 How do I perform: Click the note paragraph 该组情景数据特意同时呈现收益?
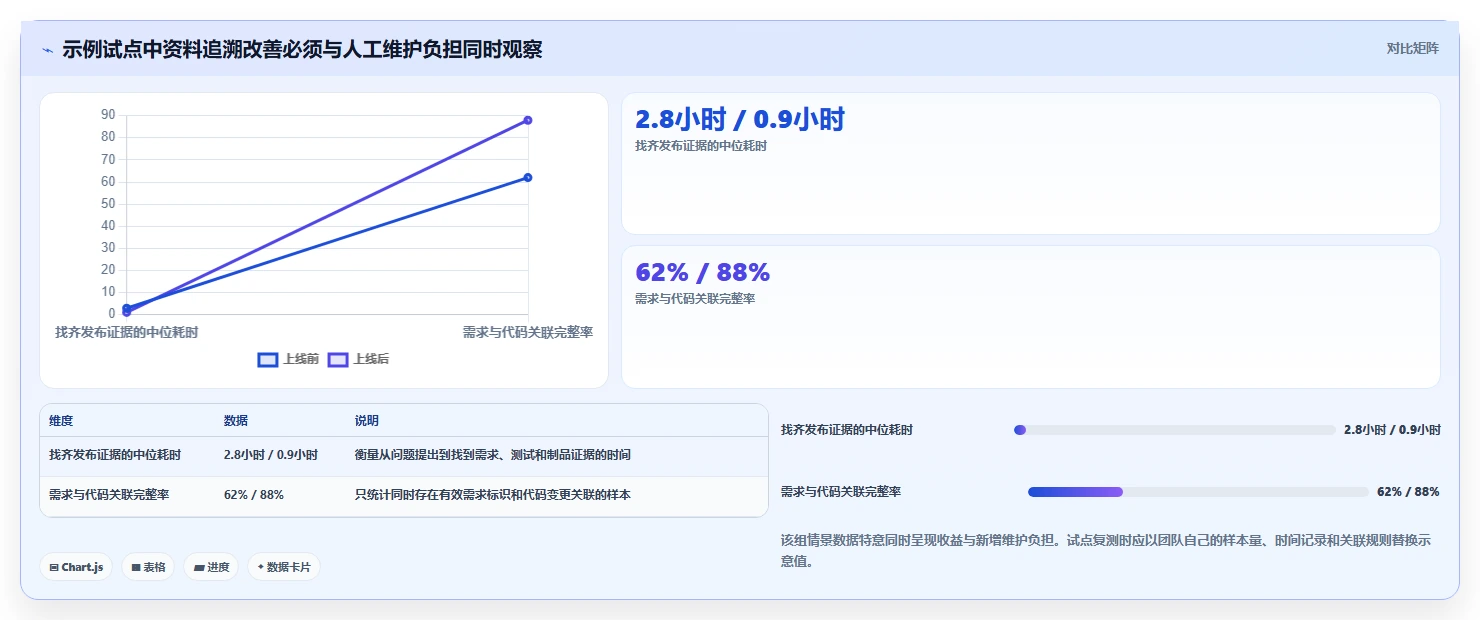(x=1106, y=551)
